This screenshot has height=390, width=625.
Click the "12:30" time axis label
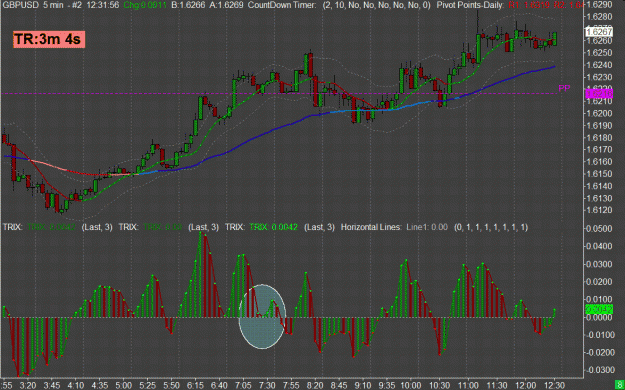(x=555, y=385)
